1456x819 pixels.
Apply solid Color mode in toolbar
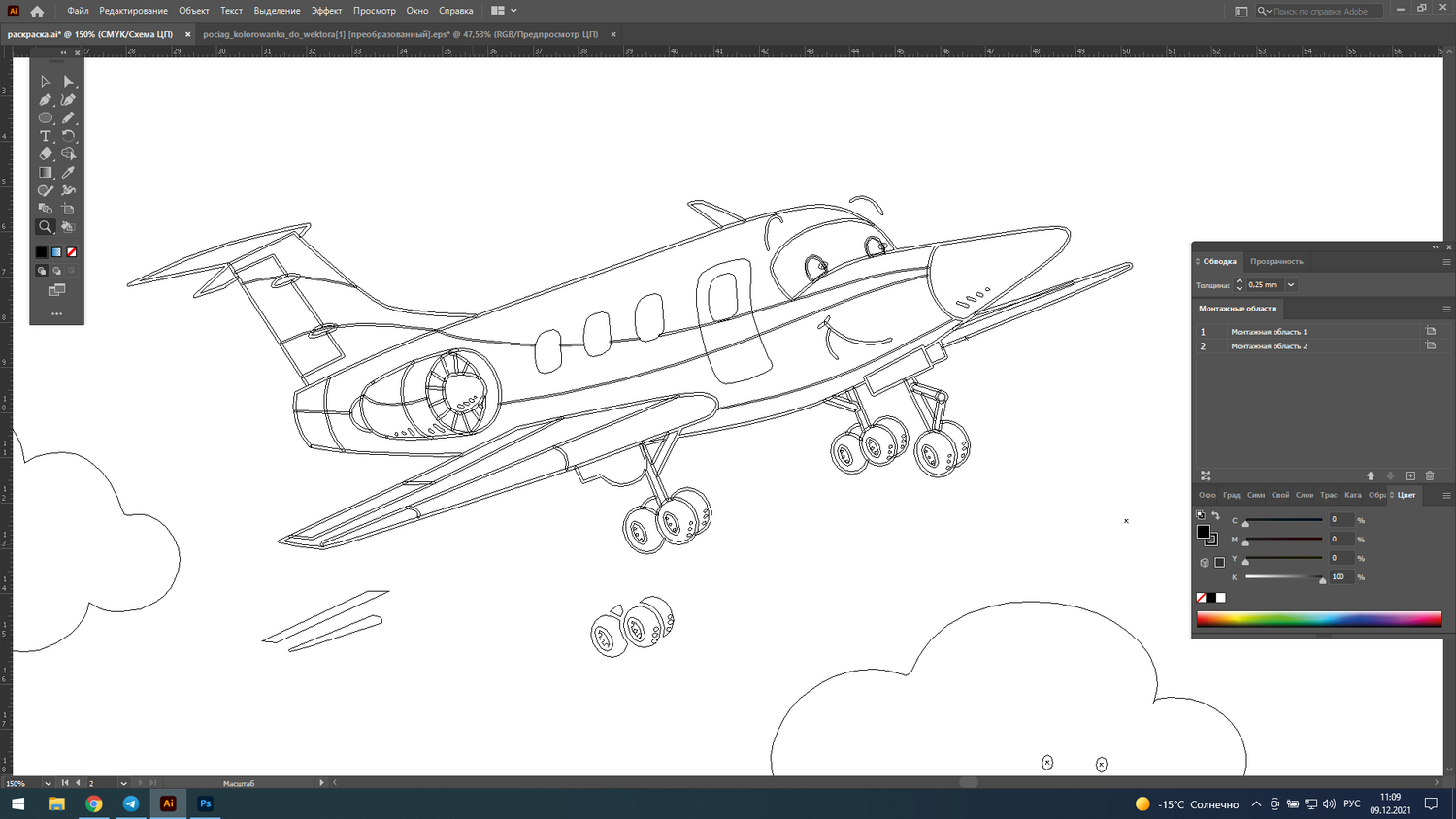coord(42,252)
